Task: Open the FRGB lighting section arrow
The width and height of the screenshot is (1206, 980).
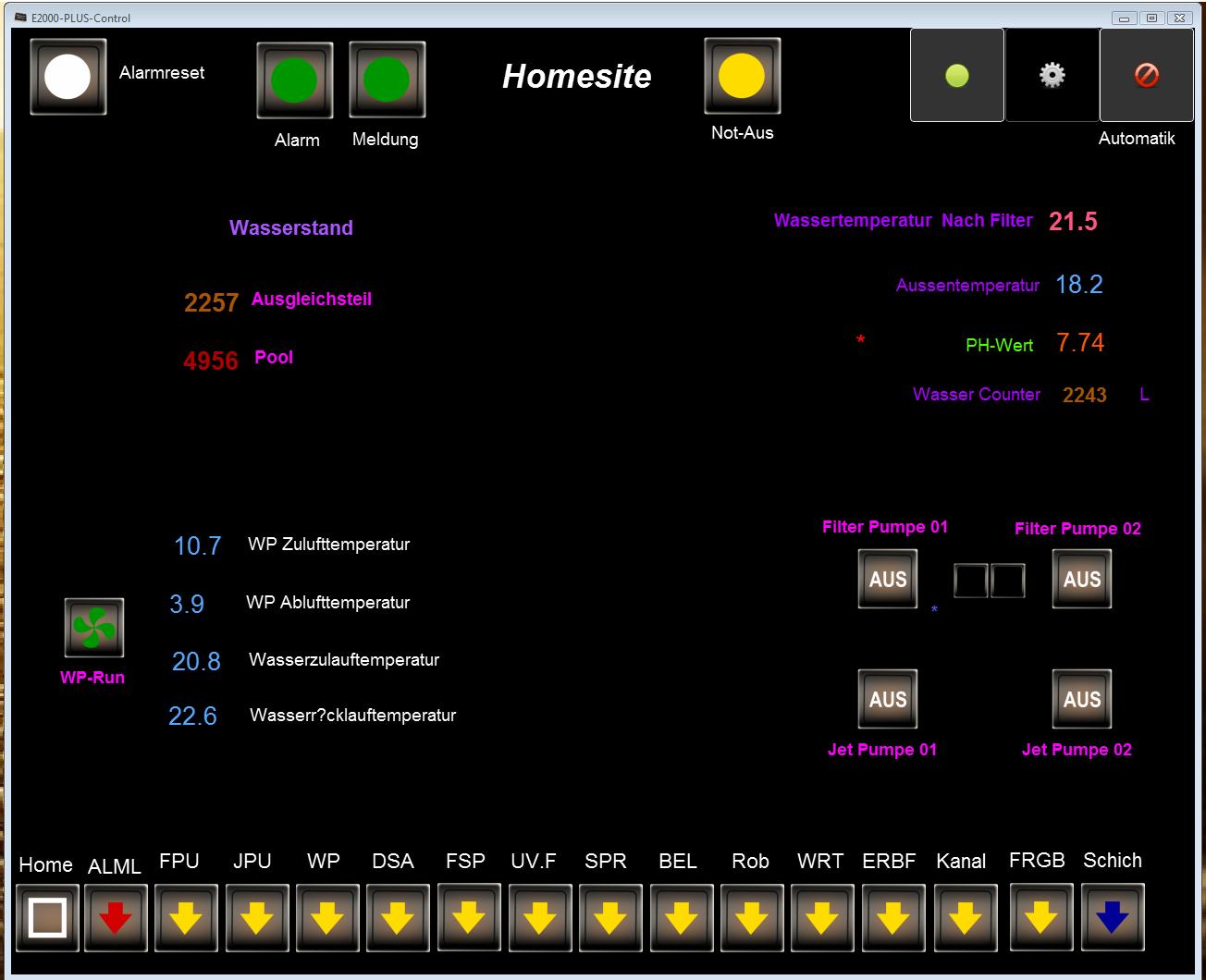Action: [x=1041, y=917]
